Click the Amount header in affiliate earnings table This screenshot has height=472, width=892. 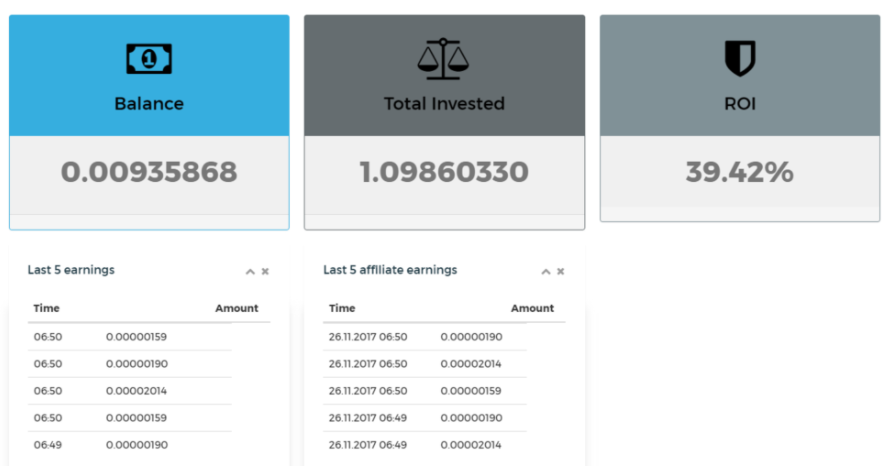tap(532, 308)
